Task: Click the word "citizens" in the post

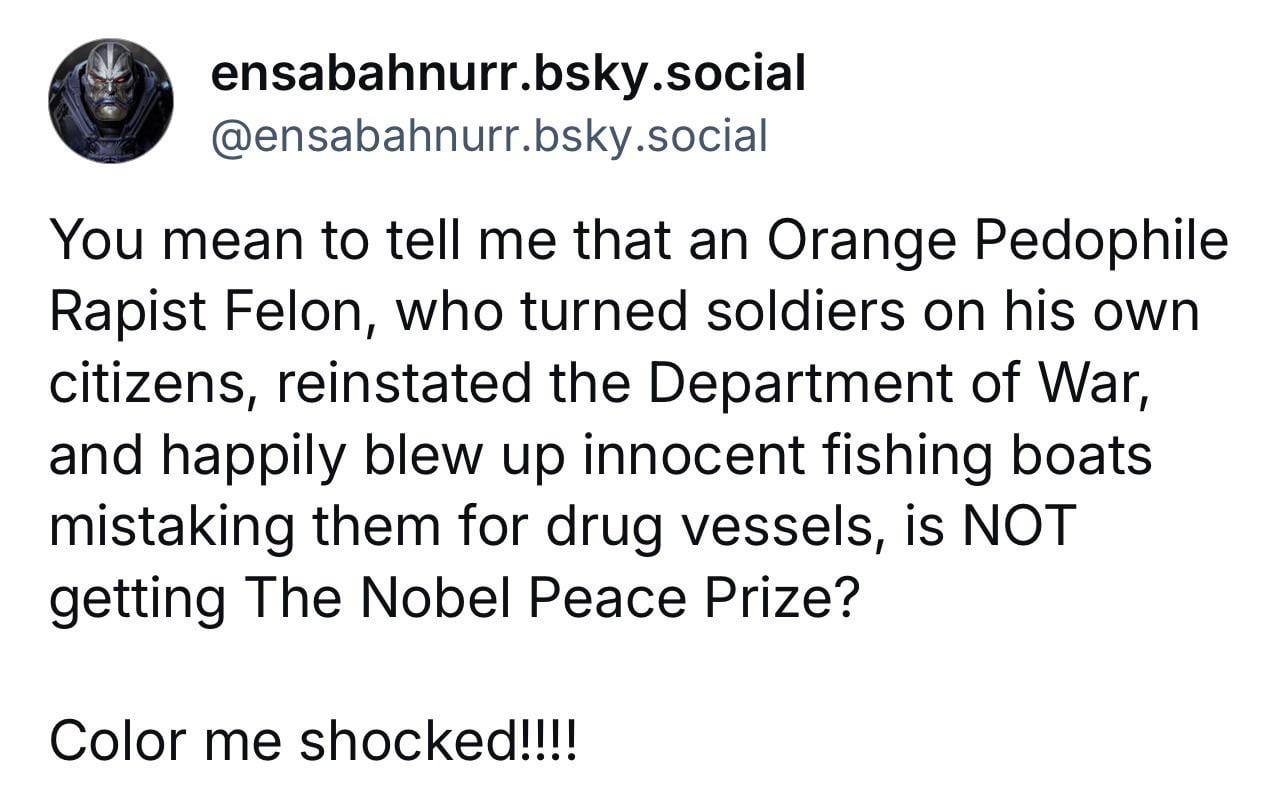Action: pyautogui.click(x=148, y=385)
